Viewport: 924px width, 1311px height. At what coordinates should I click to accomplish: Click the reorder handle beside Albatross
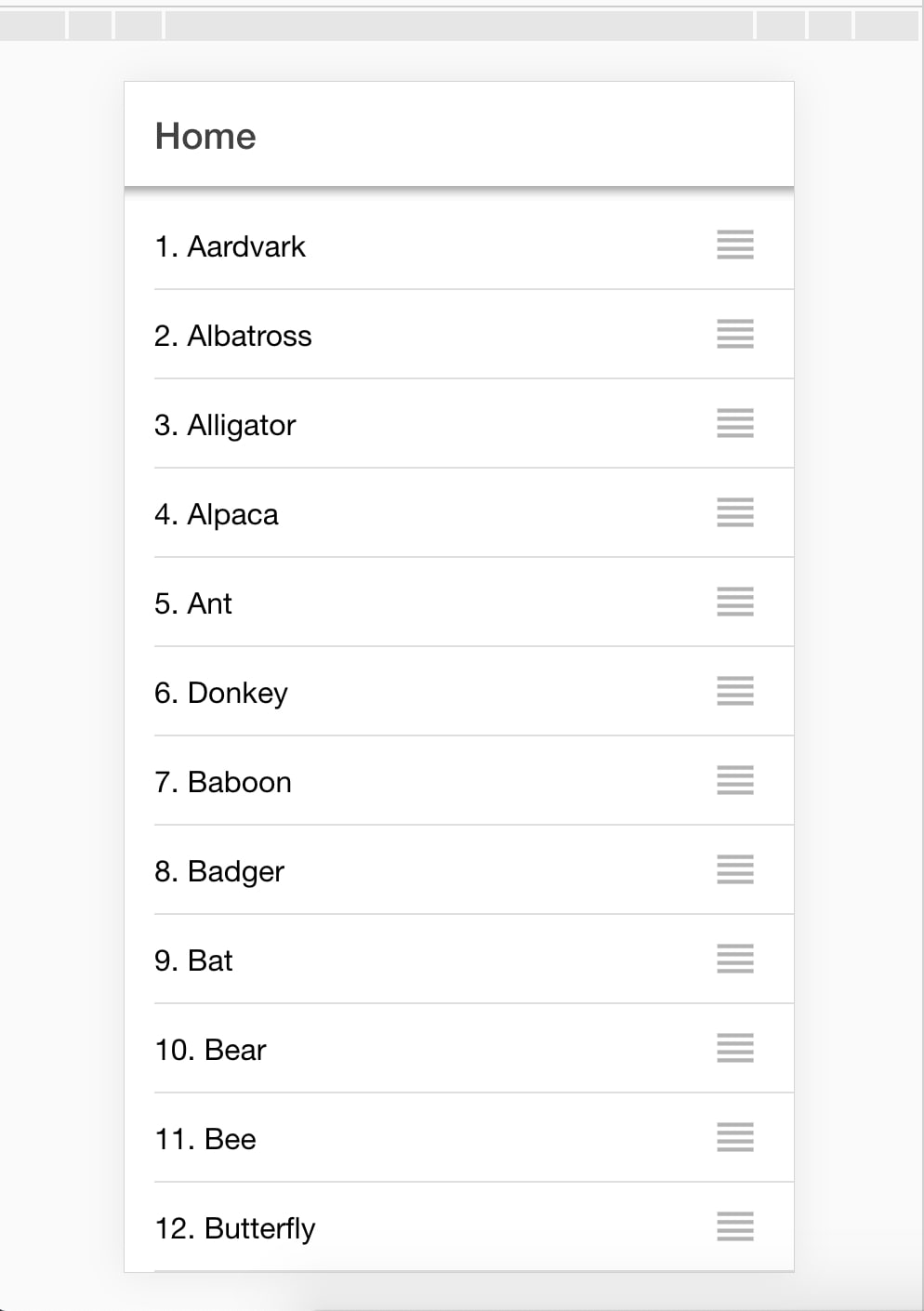(x=735, y=334)
